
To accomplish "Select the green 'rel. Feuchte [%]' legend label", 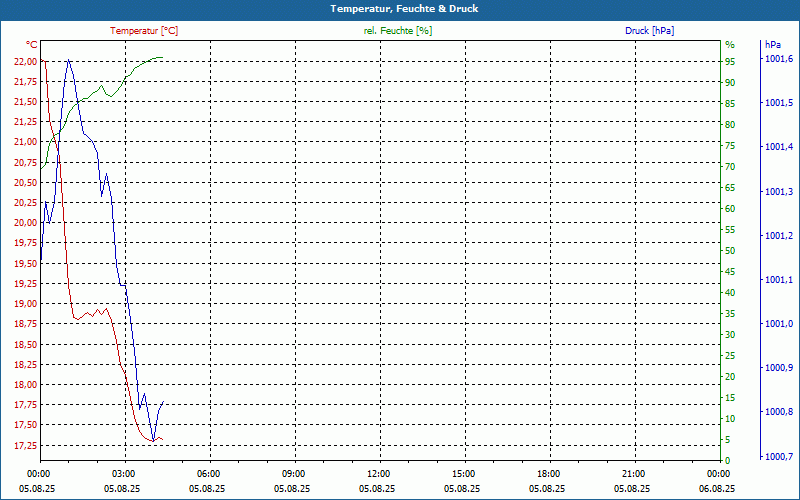I will tap(397, 31).
